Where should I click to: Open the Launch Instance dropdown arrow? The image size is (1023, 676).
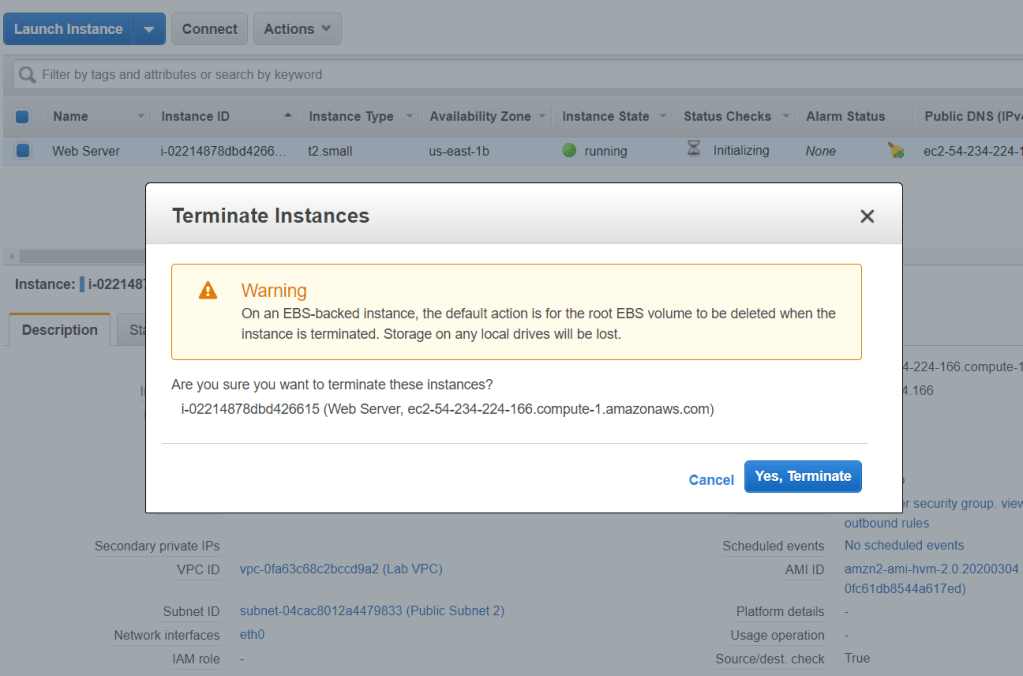[148, 29]
